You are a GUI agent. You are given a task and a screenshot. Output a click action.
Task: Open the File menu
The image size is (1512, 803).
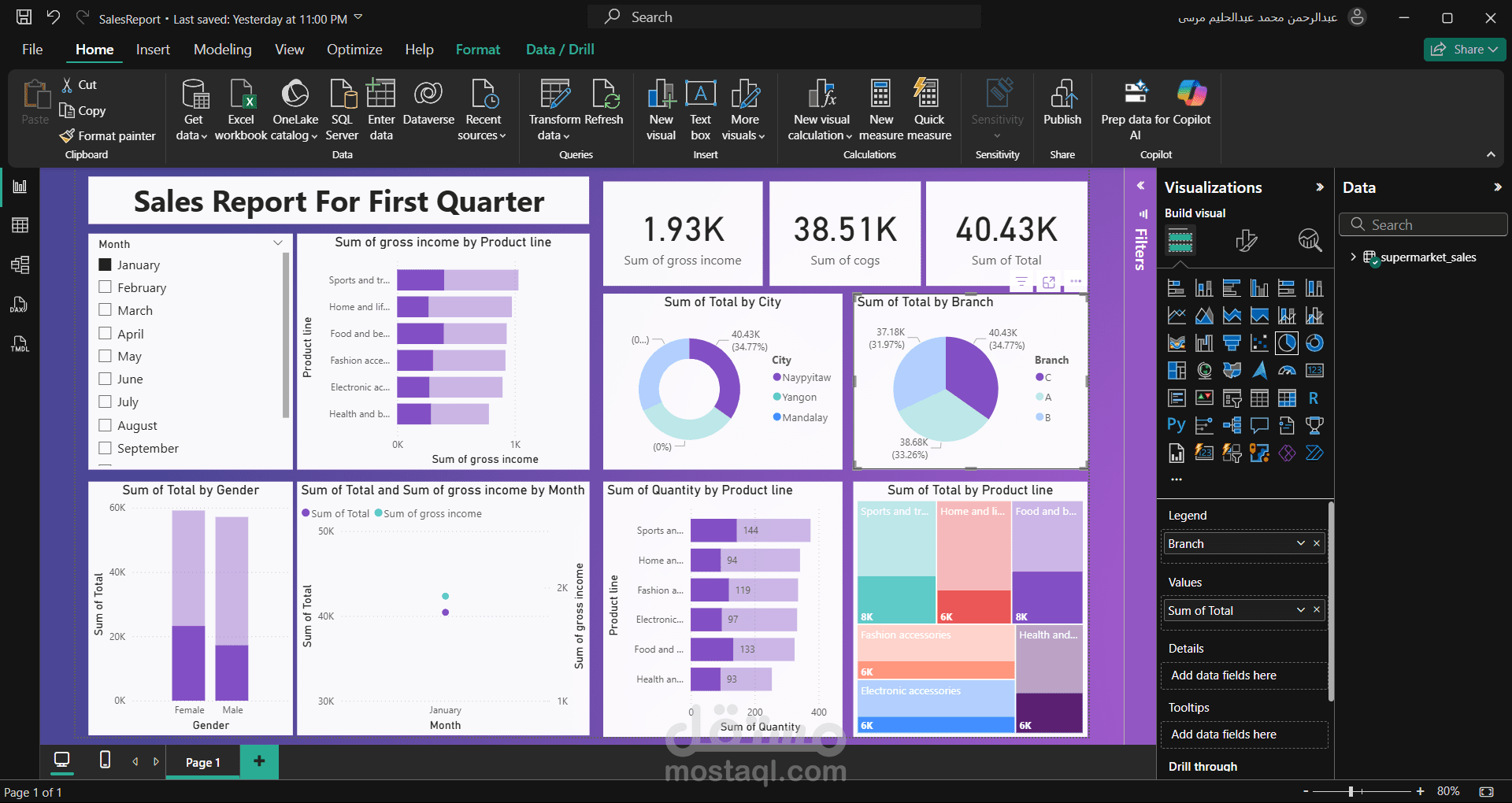tap(32, 50)
